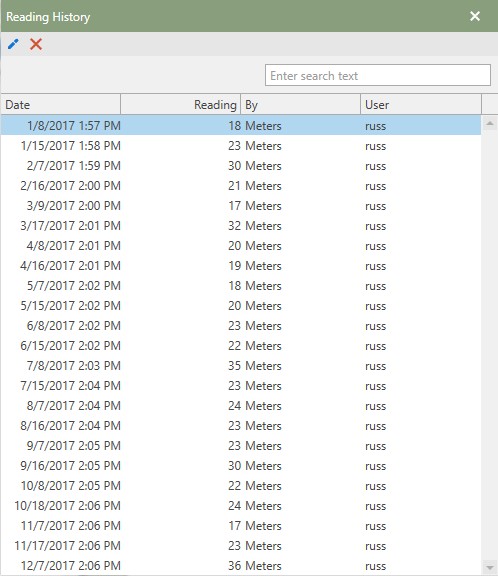Select the 11/7/2017 2:06 PM row
Viewport: 498px width, 576px height.
click(x=241, y=526)
